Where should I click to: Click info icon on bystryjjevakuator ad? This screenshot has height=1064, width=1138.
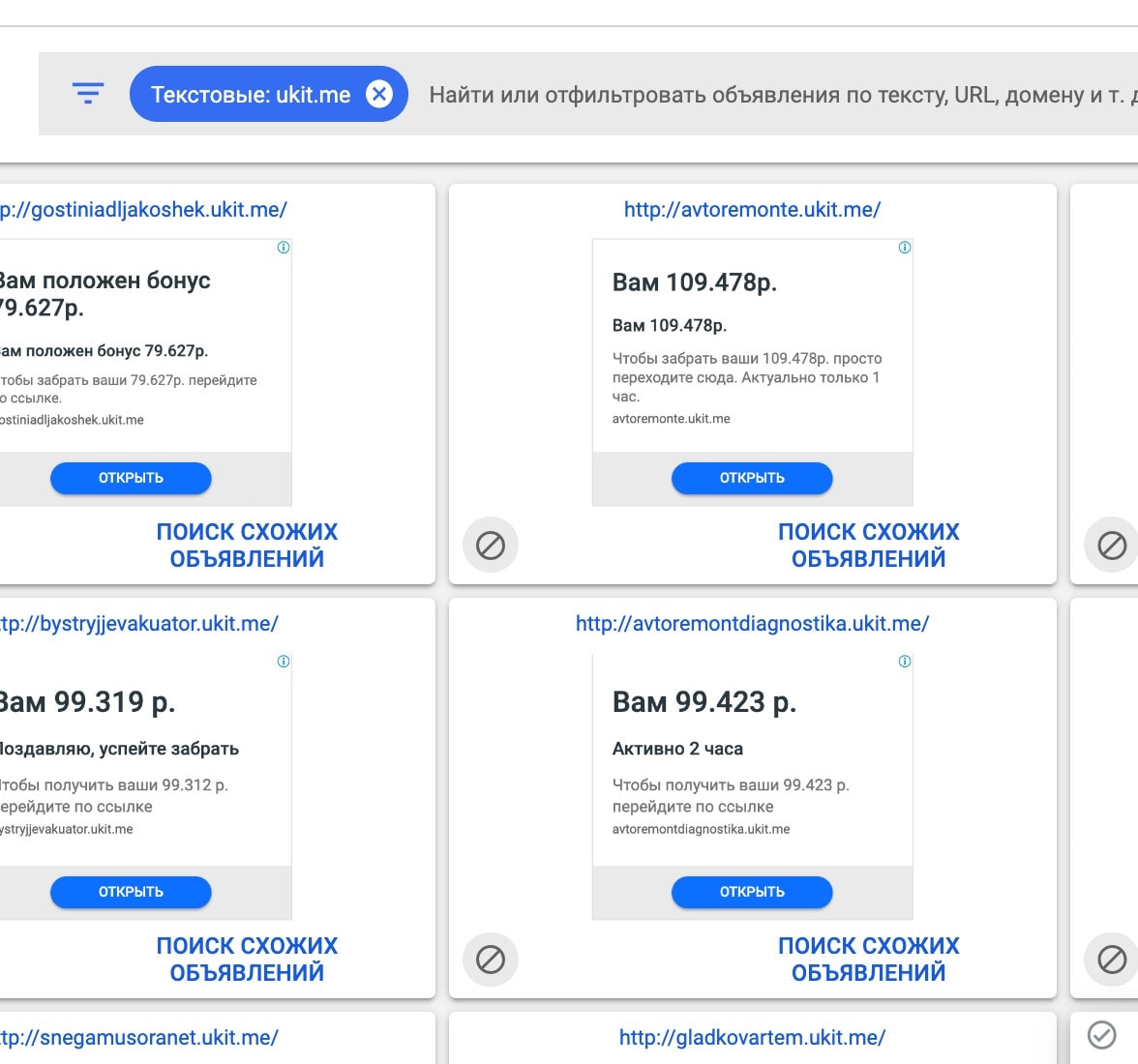[x=284, y=662]
